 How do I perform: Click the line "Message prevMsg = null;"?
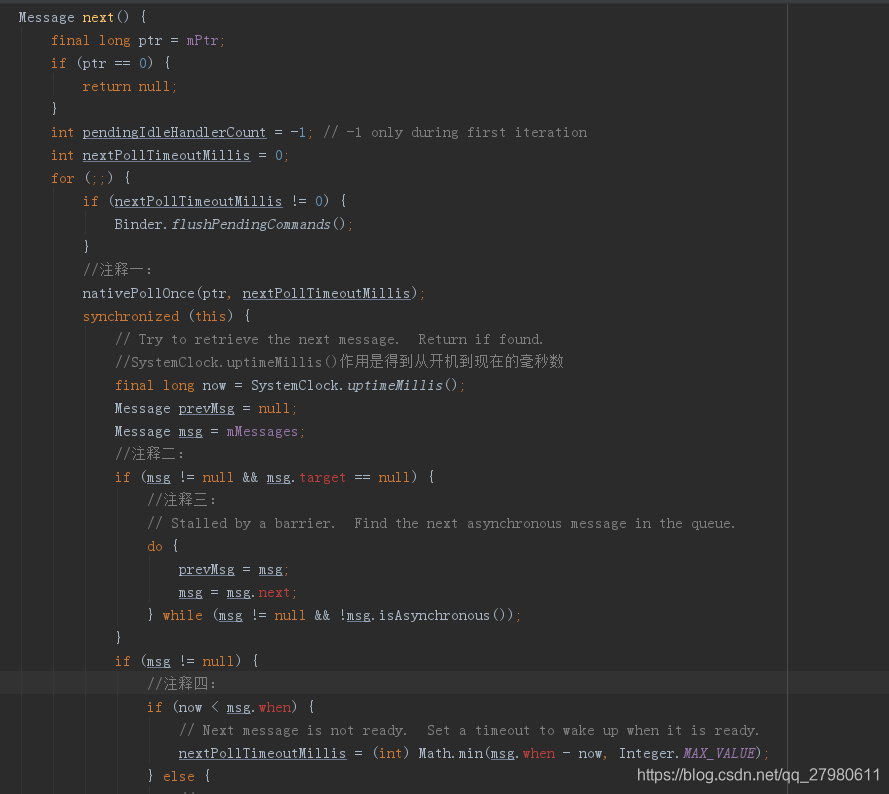point(205,408)
